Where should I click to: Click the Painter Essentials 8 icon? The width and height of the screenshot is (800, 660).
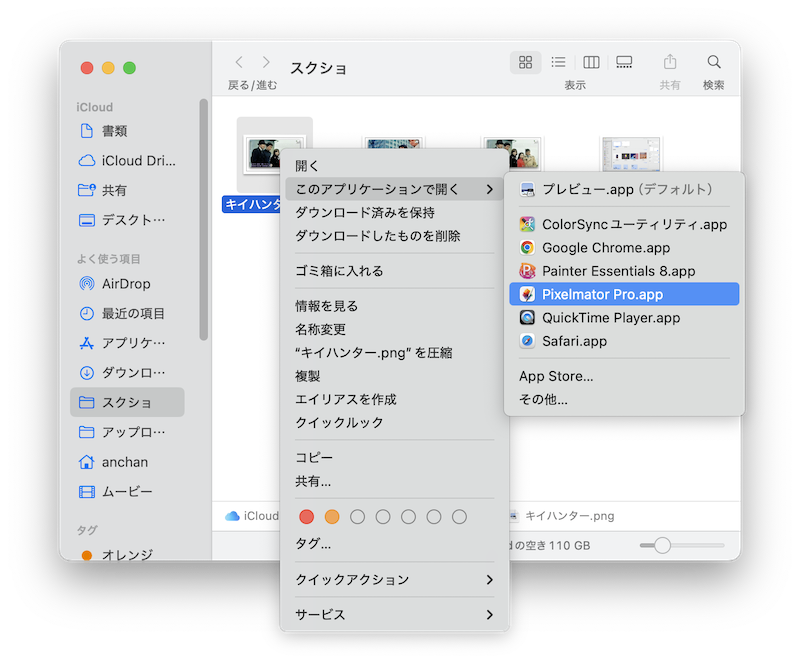coord(527,271)
